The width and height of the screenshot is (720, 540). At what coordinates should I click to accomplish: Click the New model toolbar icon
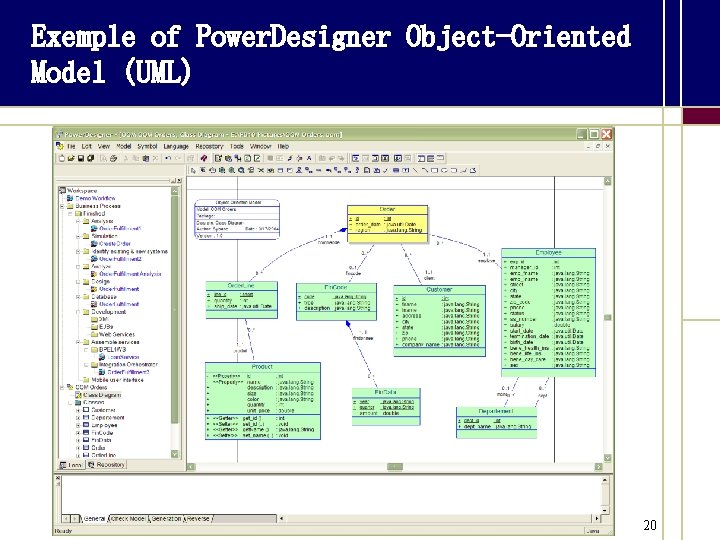tap(62, 158)
